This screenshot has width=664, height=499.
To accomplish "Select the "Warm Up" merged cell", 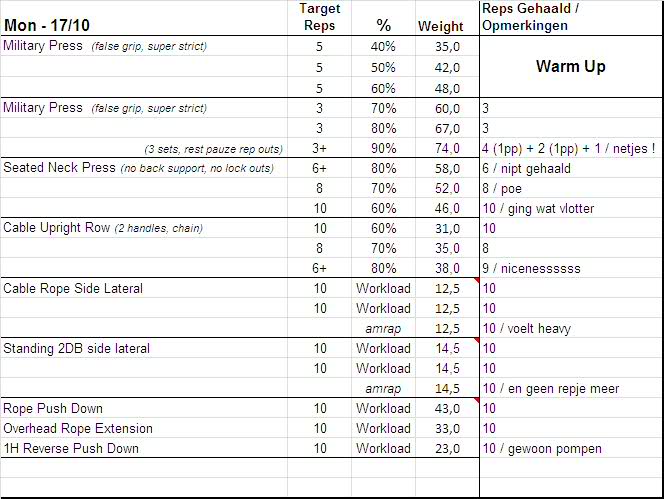I will [571, 67].
